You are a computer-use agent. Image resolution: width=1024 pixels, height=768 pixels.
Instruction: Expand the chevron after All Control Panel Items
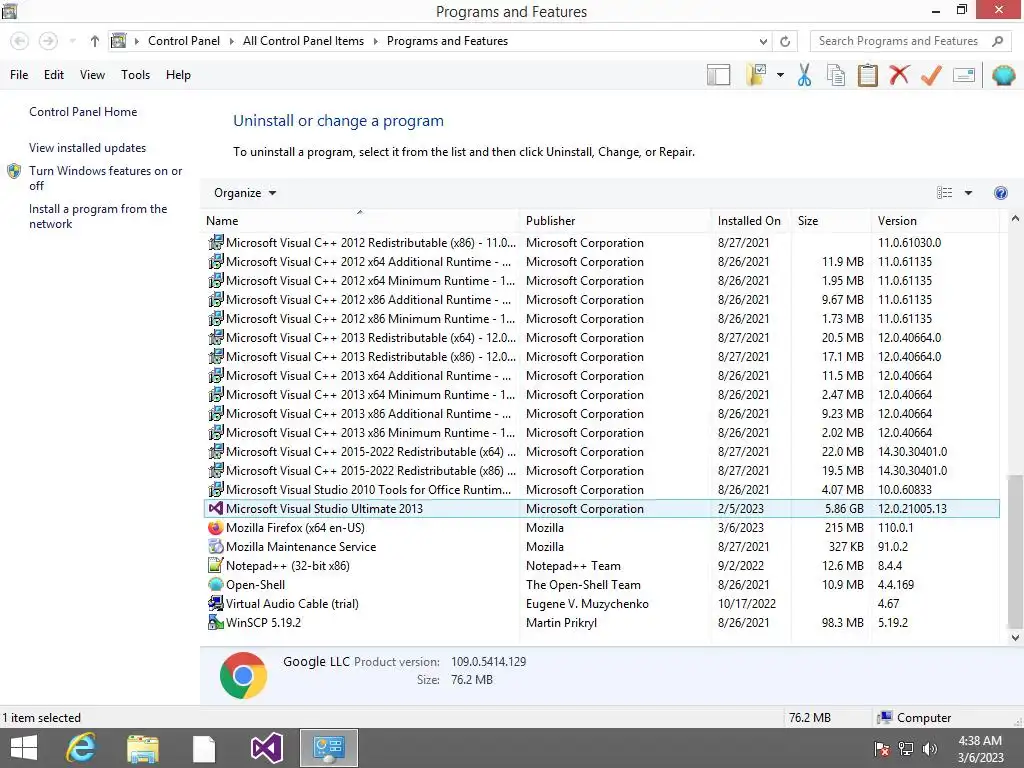(x=376, y=41)
